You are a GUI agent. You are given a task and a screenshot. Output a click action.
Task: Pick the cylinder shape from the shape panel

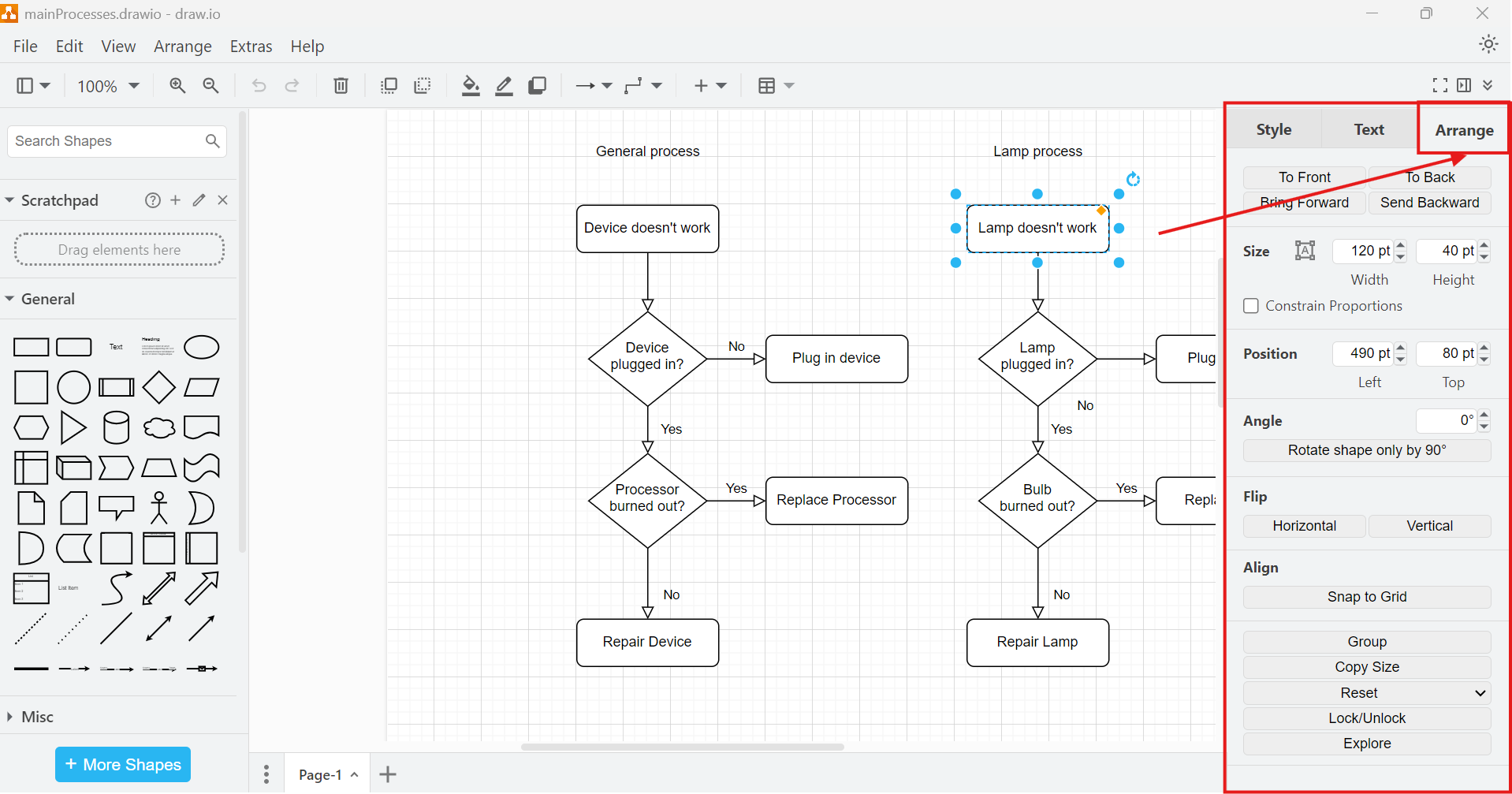click(x=116, y=427)
